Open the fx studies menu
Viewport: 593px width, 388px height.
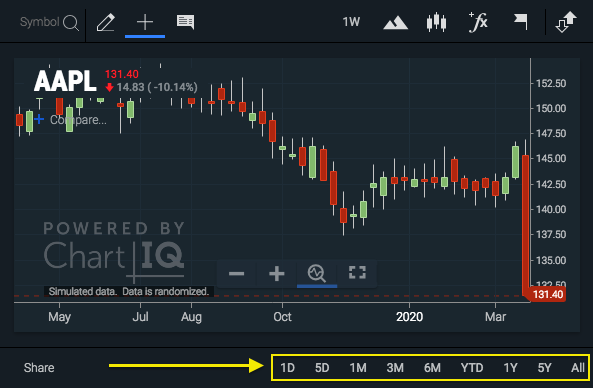tap(478, 22)
